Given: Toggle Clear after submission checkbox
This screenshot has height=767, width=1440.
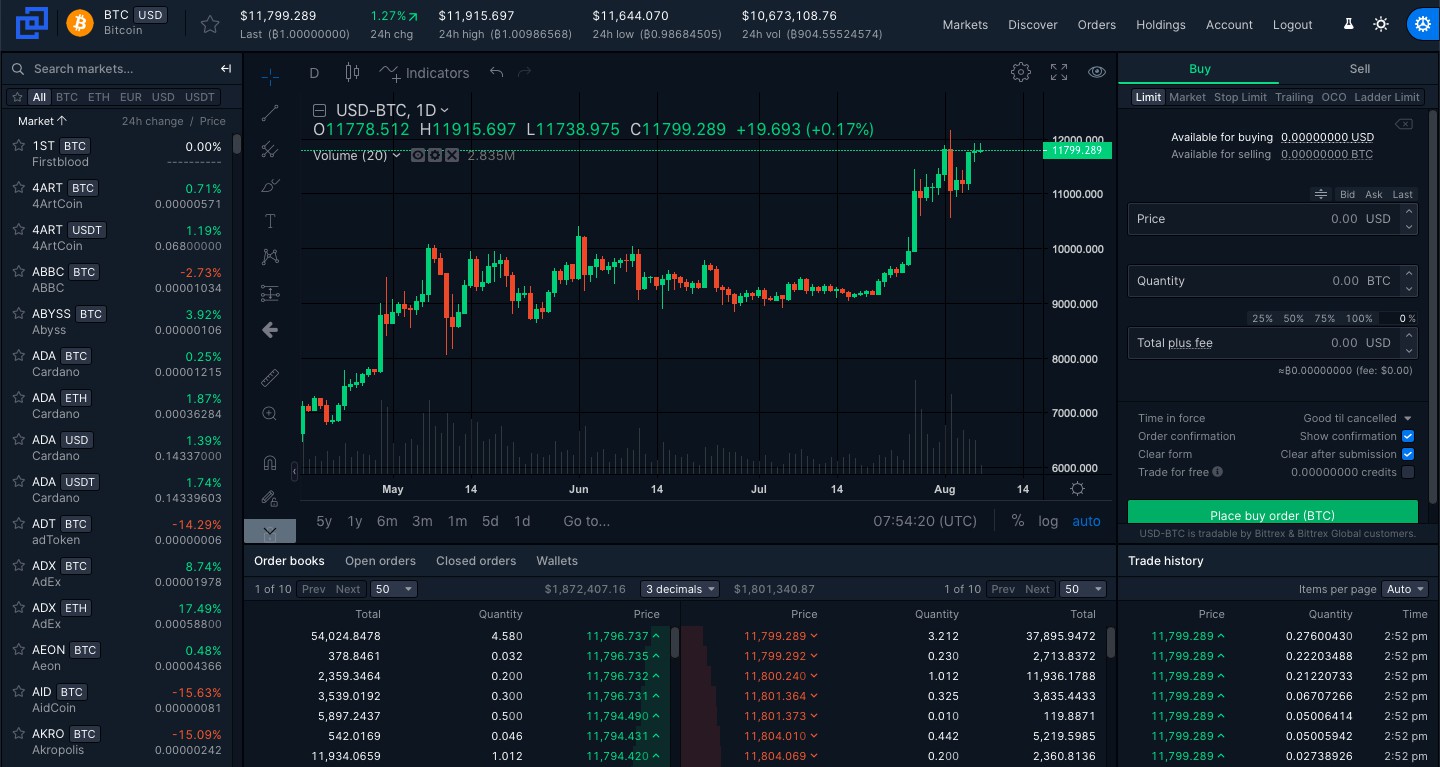Looking at the screenshot, I should click(x=1408, y=454).
